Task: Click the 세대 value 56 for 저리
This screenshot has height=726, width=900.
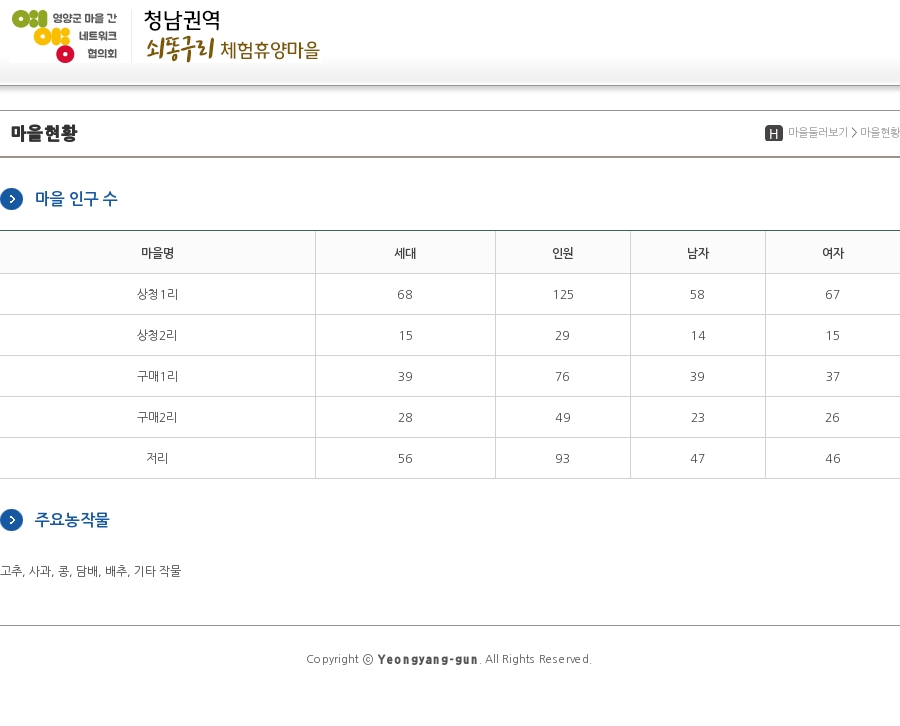Action: 405,458
